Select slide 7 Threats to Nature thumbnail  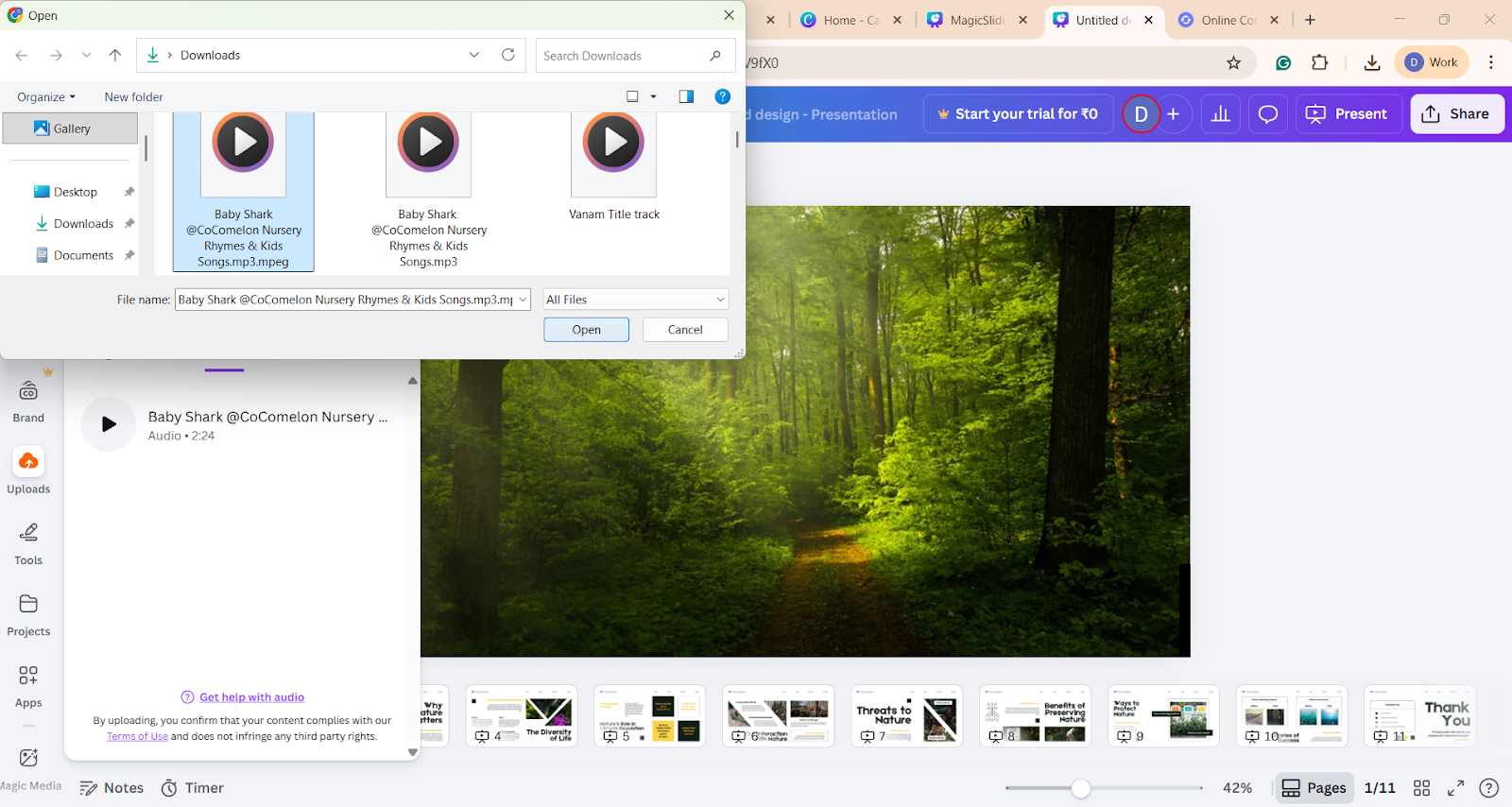(907, 716)
